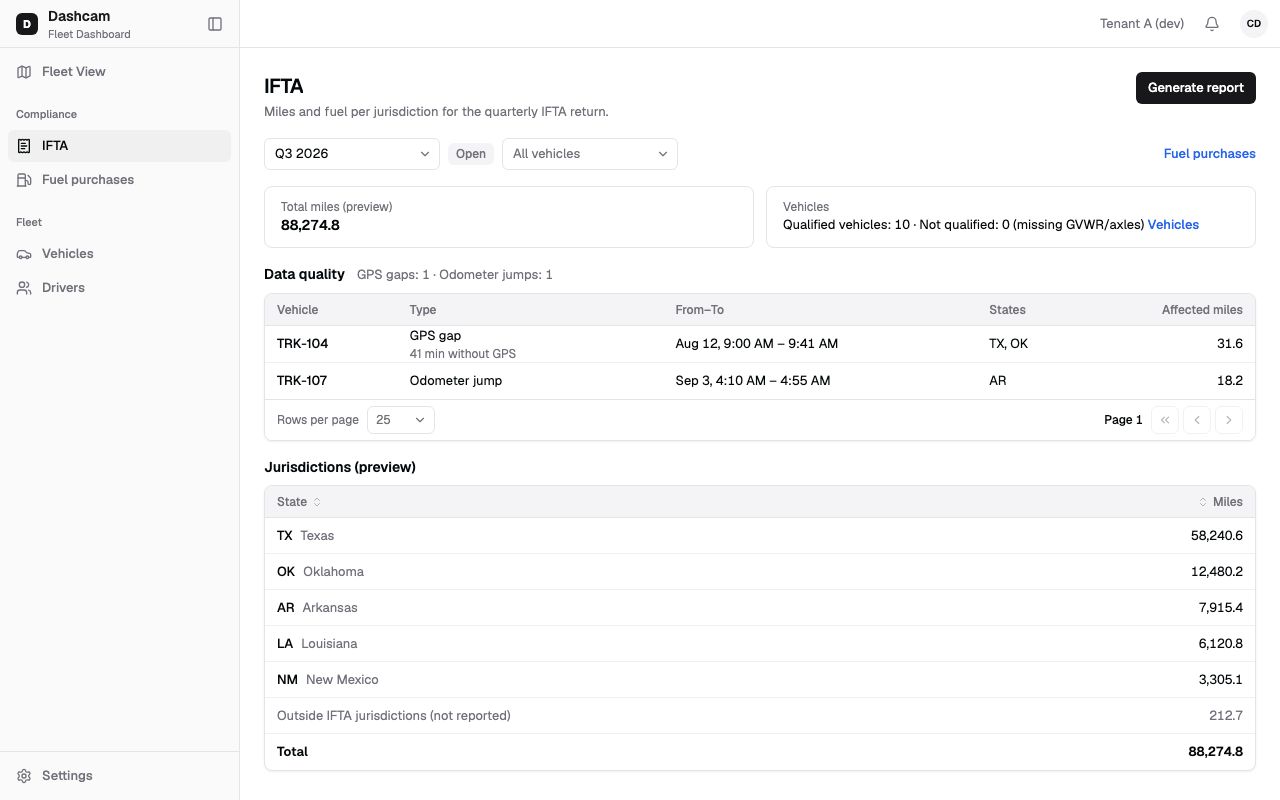Select Fuel purchases in sidebar menu
Image resolution: width=1280 pixels, height=800 pixels.
tap(120, 180)
